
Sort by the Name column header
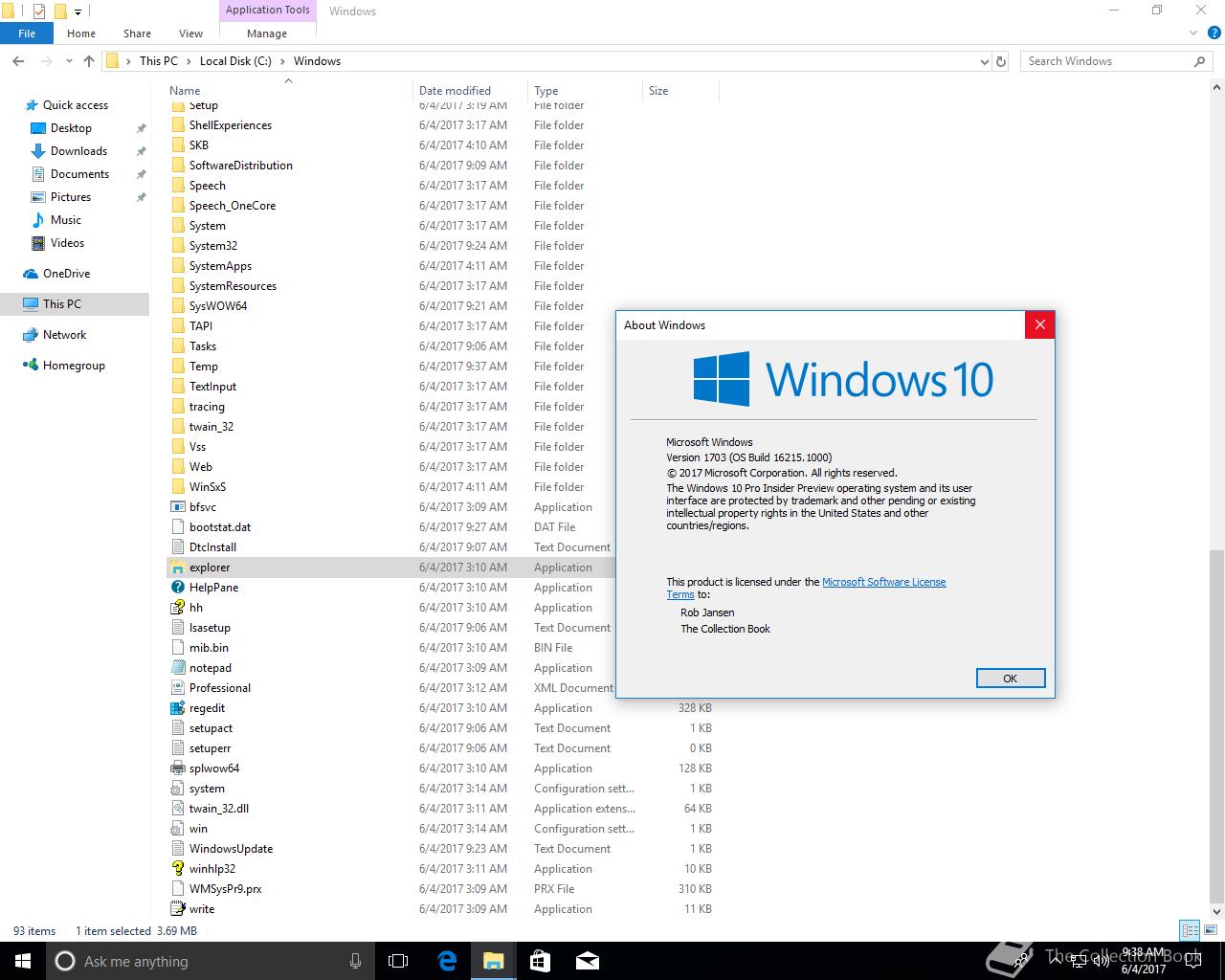pos(288,91)
